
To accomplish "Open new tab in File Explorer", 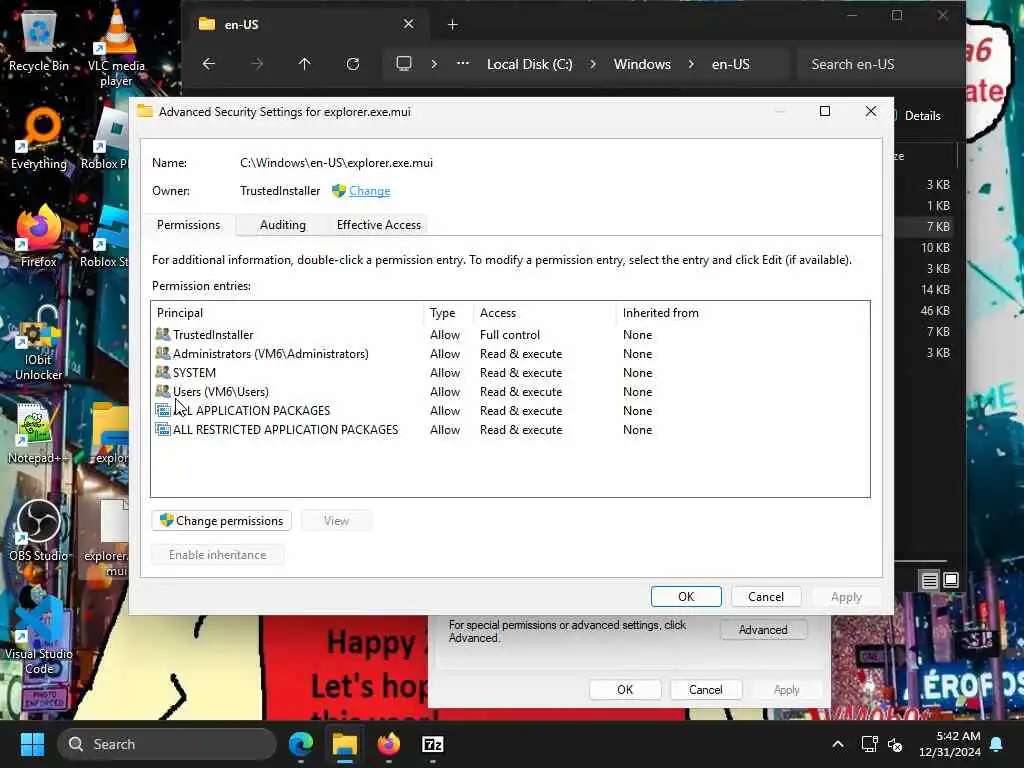I will click(452, 25).
